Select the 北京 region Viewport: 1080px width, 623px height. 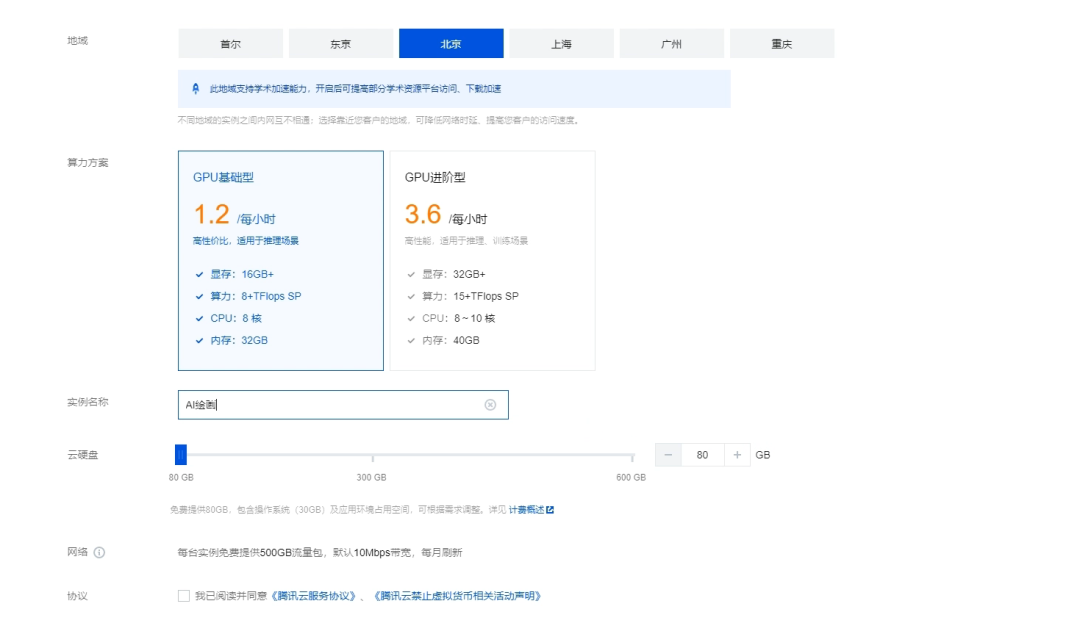[451, 43]
